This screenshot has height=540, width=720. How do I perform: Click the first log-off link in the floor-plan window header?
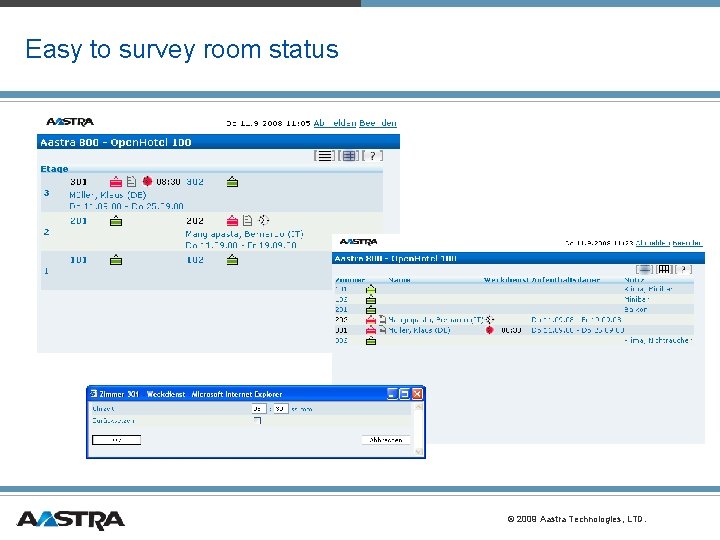335,123
